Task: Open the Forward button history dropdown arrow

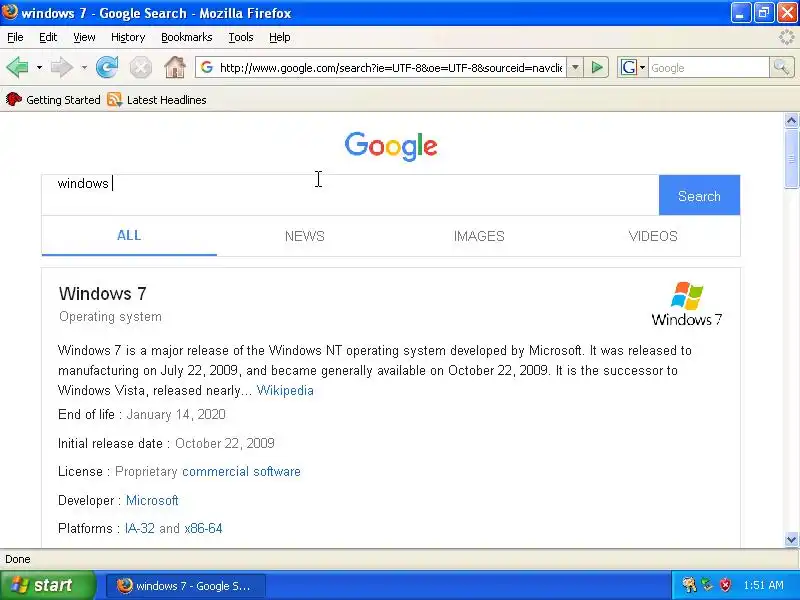Action: [84, 67]
